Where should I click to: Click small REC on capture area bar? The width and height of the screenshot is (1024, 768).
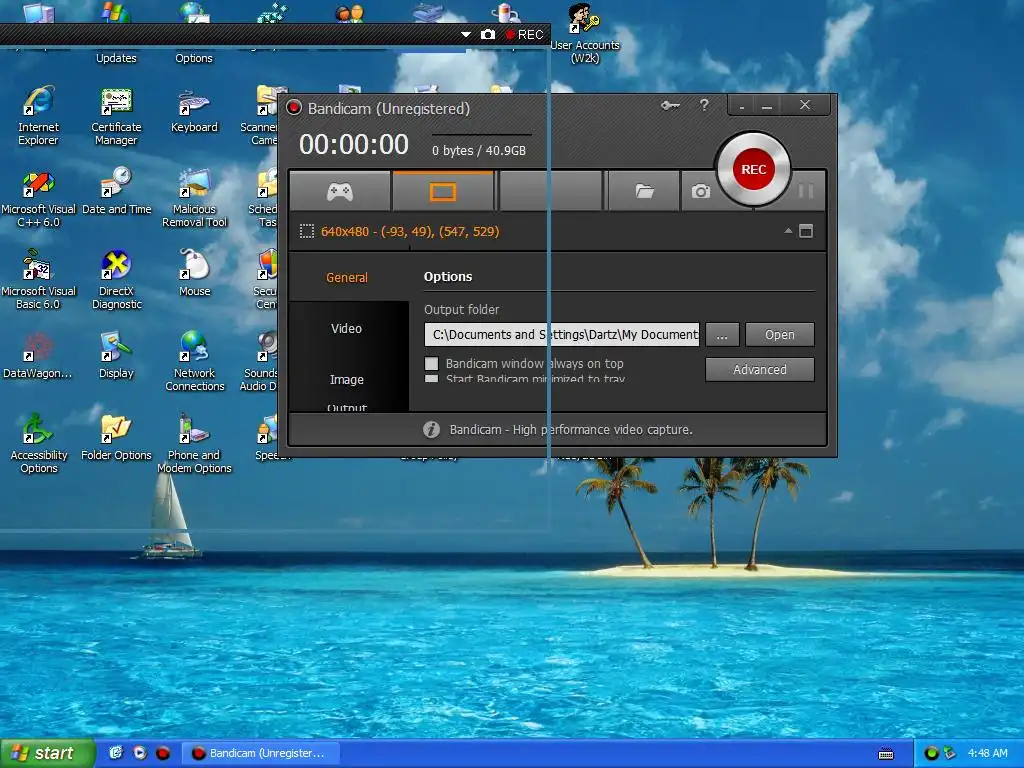(x=524, y=35)
